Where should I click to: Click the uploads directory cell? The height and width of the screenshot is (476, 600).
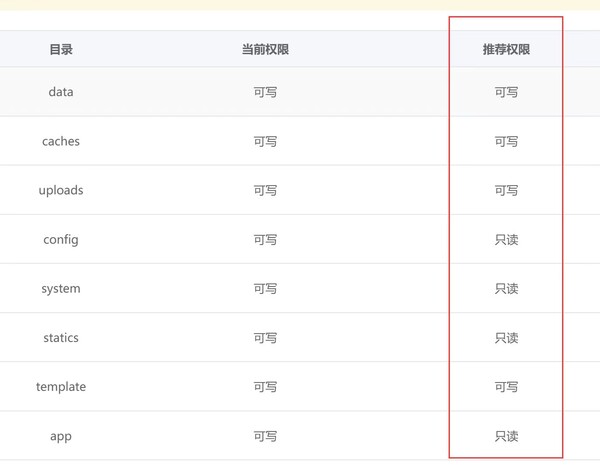point(61,190)
